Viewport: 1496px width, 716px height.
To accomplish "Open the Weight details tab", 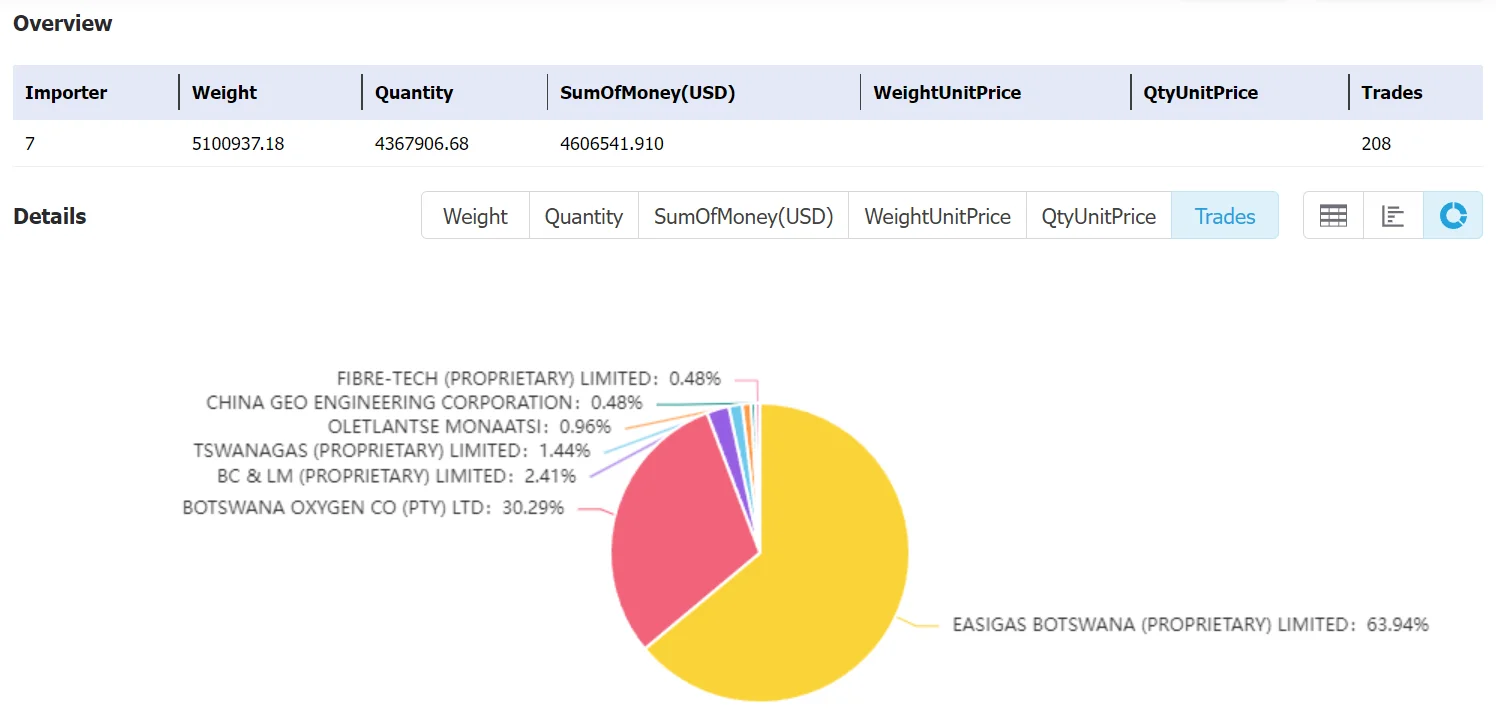I will [x=475, y=216].
